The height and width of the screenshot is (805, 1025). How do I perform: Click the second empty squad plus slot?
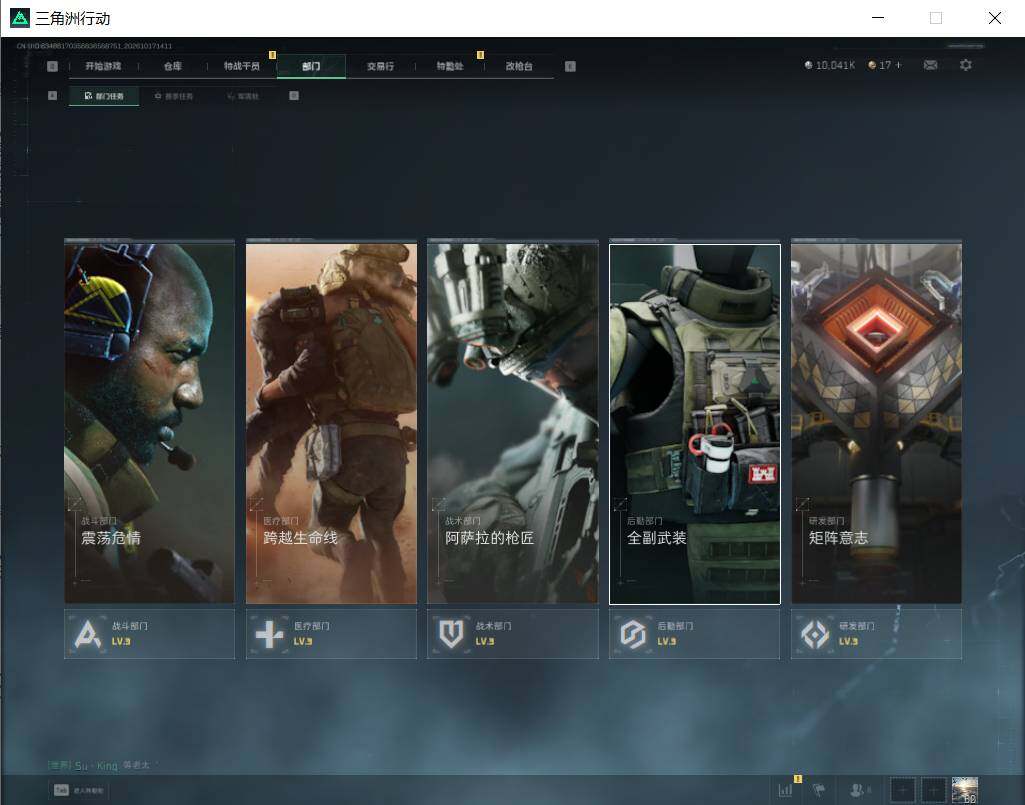point(933,790)
